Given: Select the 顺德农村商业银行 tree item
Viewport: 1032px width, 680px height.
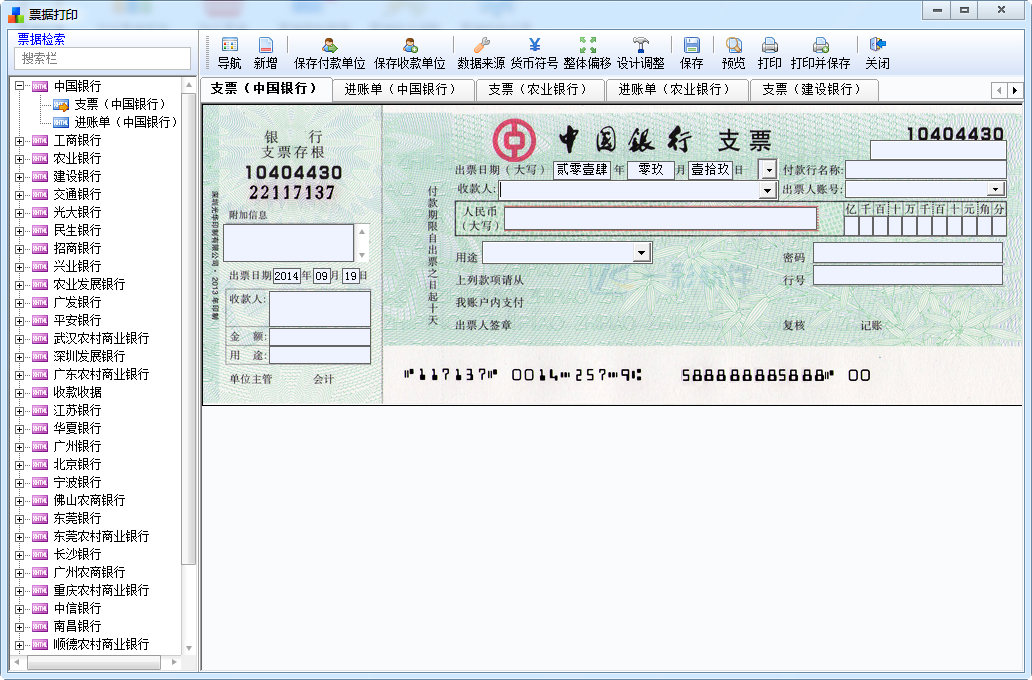Looking at the screenshot, I should 101,644.
